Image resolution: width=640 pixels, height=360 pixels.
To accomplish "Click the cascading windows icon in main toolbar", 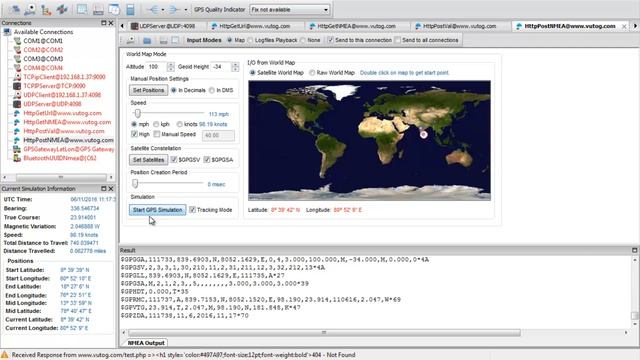I will tap(114, 9).
